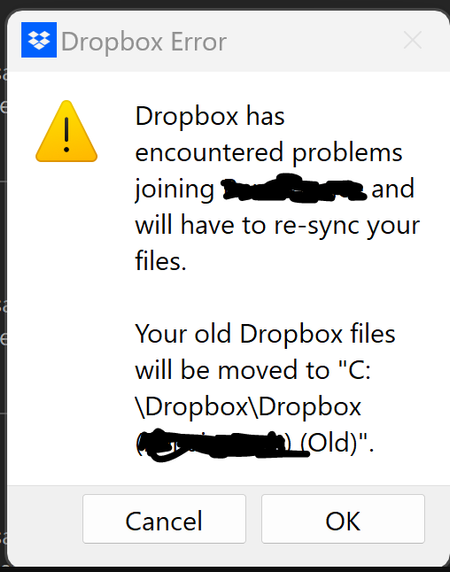This screenshot has height=572, width=450.
Task: Click the "will have to re-sync your" line
Action: click(x=278, y=225)
